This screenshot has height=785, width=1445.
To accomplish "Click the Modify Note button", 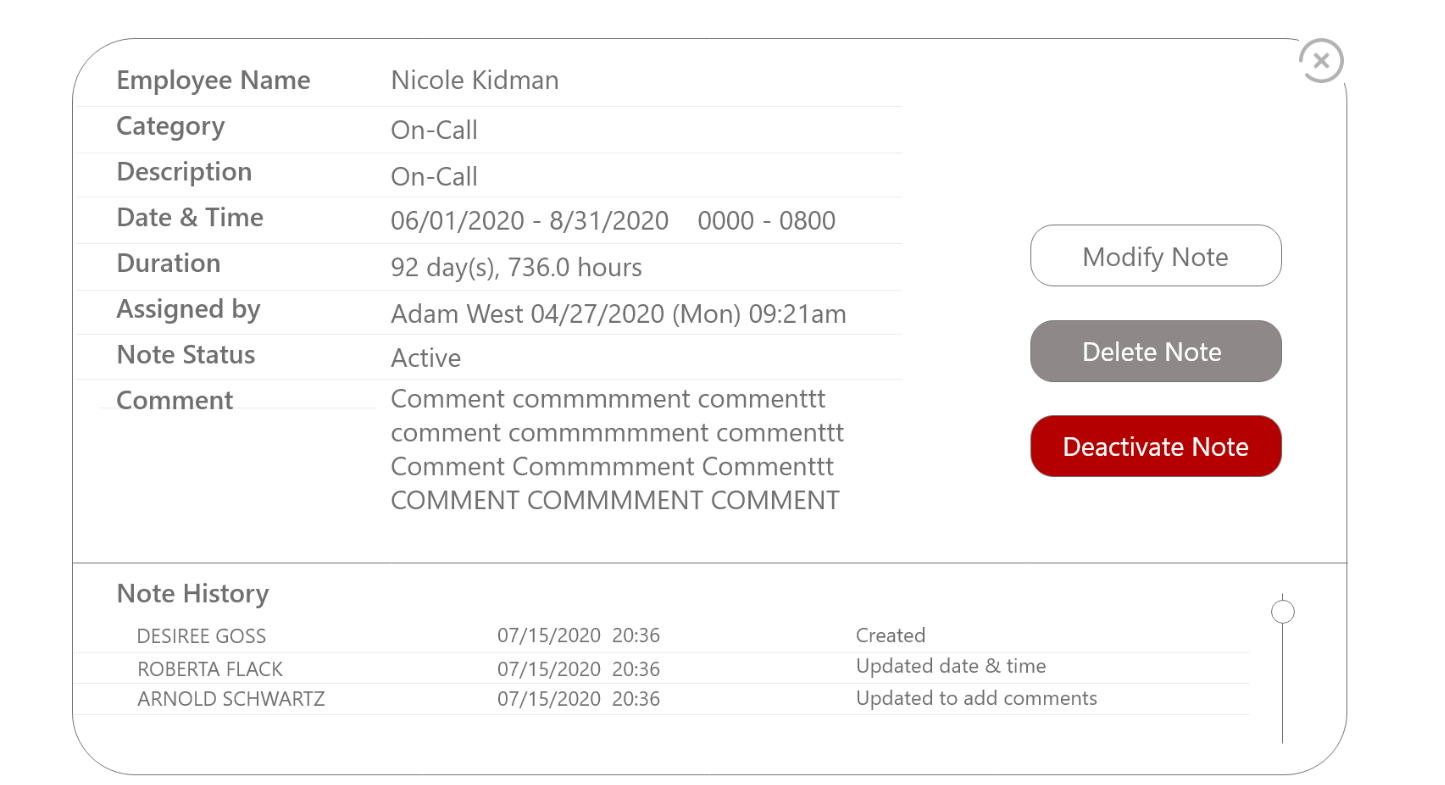I will 1155,256.
